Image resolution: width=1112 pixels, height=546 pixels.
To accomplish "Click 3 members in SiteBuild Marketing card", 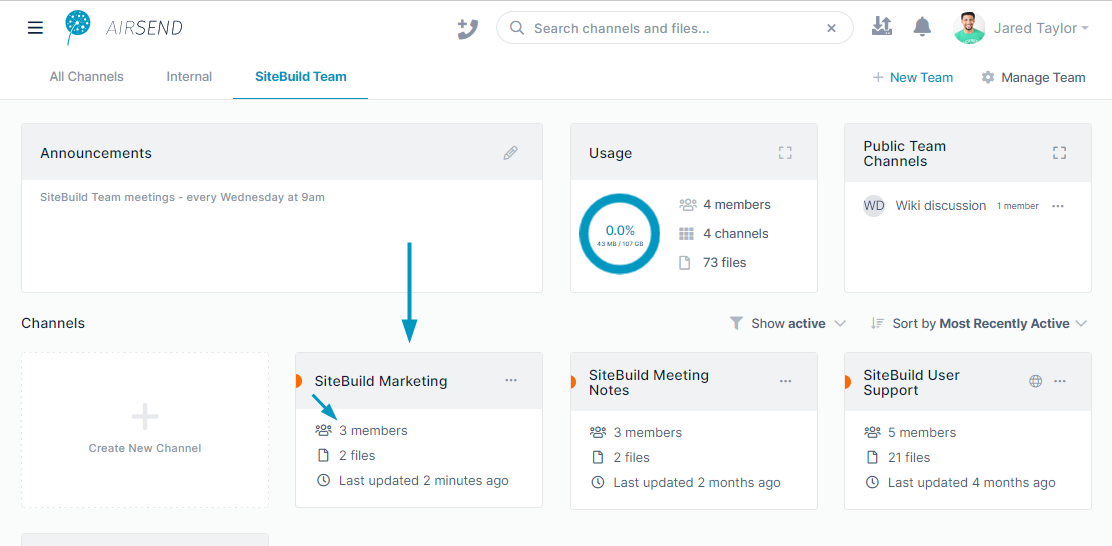I will 373,430.
